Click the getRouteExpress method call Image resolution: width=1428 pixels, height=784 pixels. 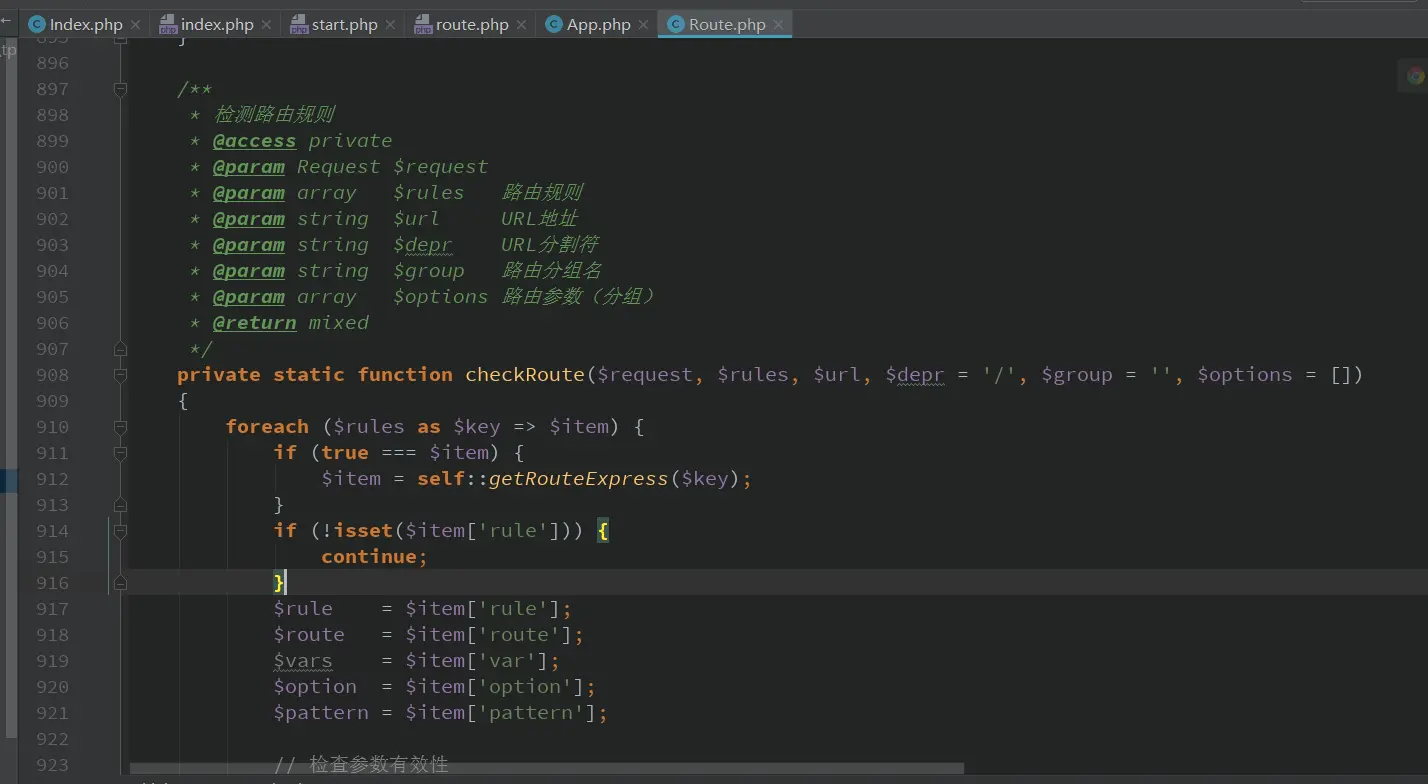(578, 479)
